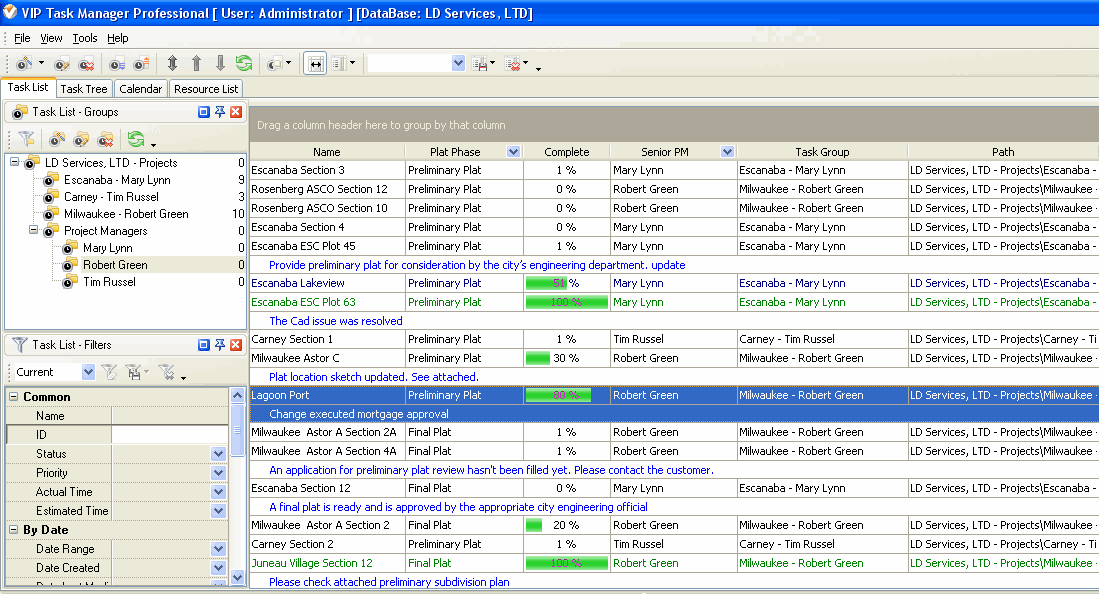Click the double-headed vertical arrow toolbar icon

tap(173, 63)
